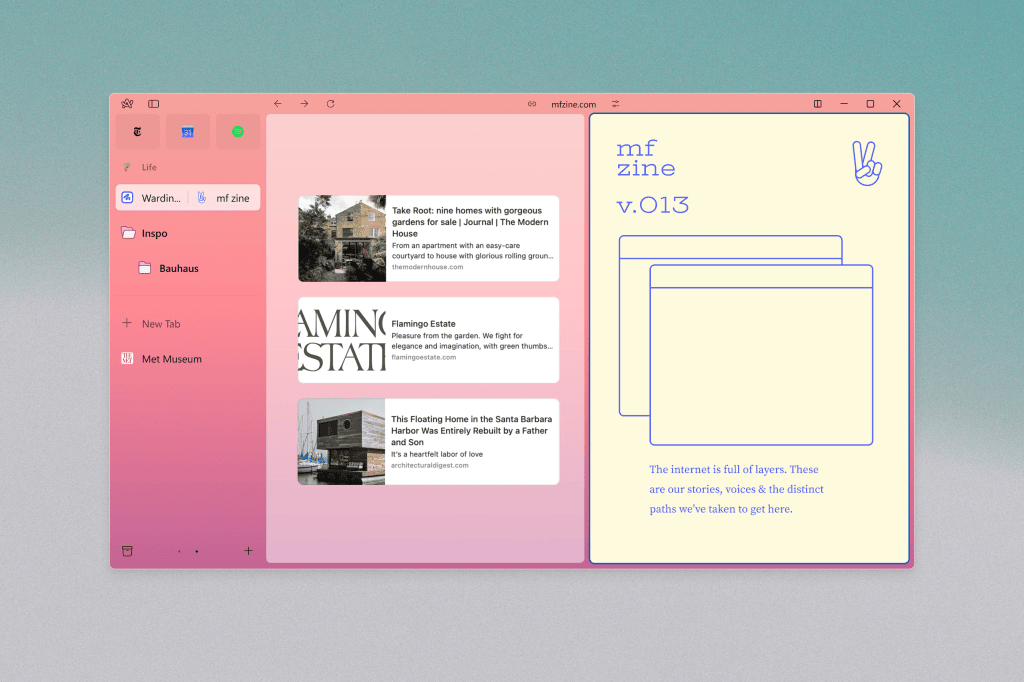
Task: Expand the Bauhaus subfolder
Action: click(178, 268)
